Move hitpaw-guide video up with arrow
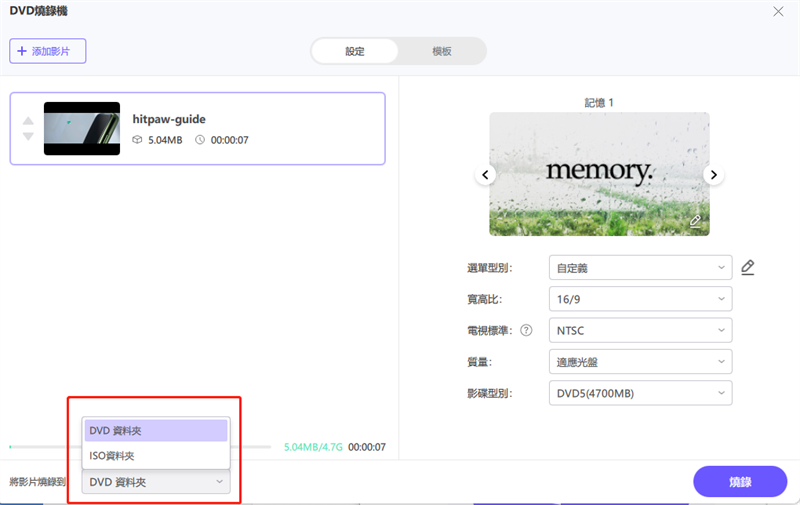This screenshot has width=800, height=505. coord(28,121)
